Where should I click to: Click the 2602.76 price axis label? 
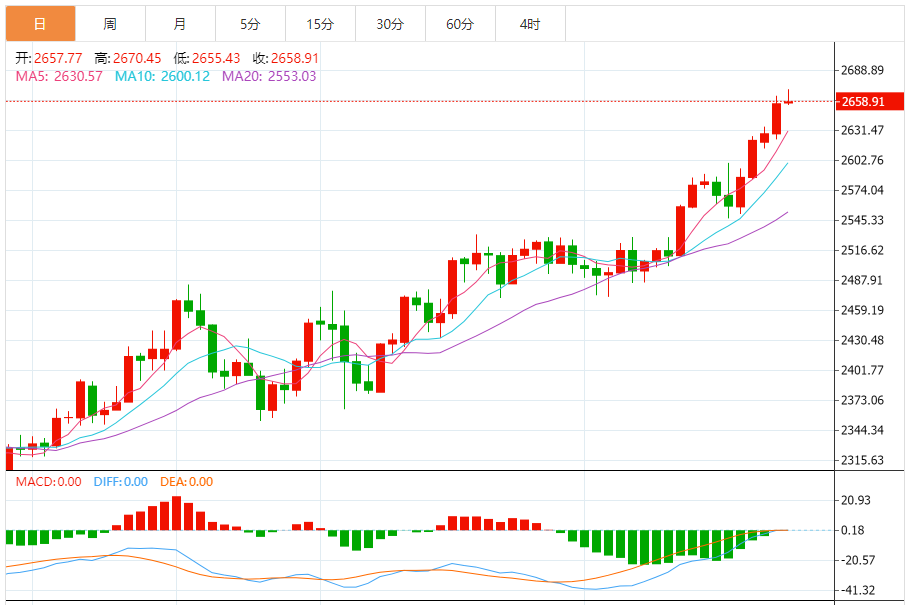[x=863, y=160]
